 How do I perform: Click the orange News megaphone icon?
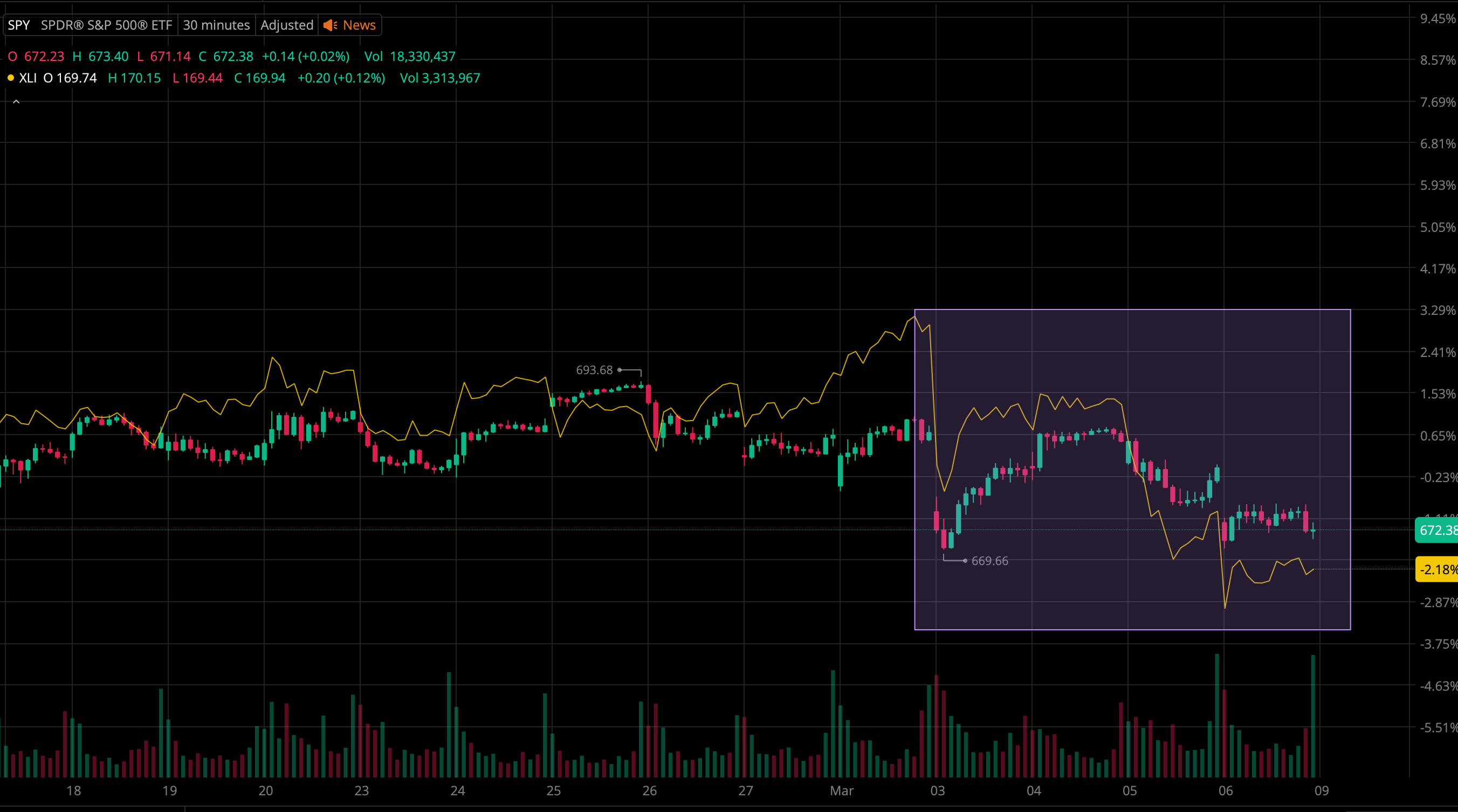pyautogui.click(x=330, y=25)
